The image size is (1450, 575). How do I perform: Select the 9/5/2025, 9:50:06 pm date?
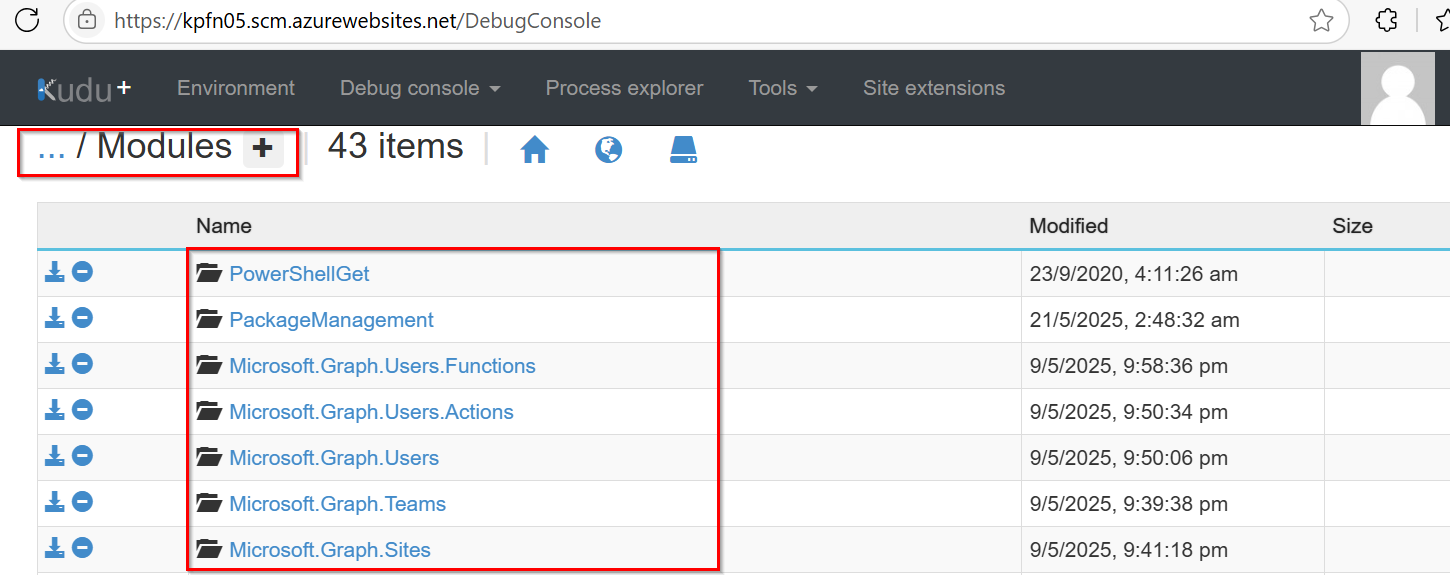click(x=1129, y=457)
